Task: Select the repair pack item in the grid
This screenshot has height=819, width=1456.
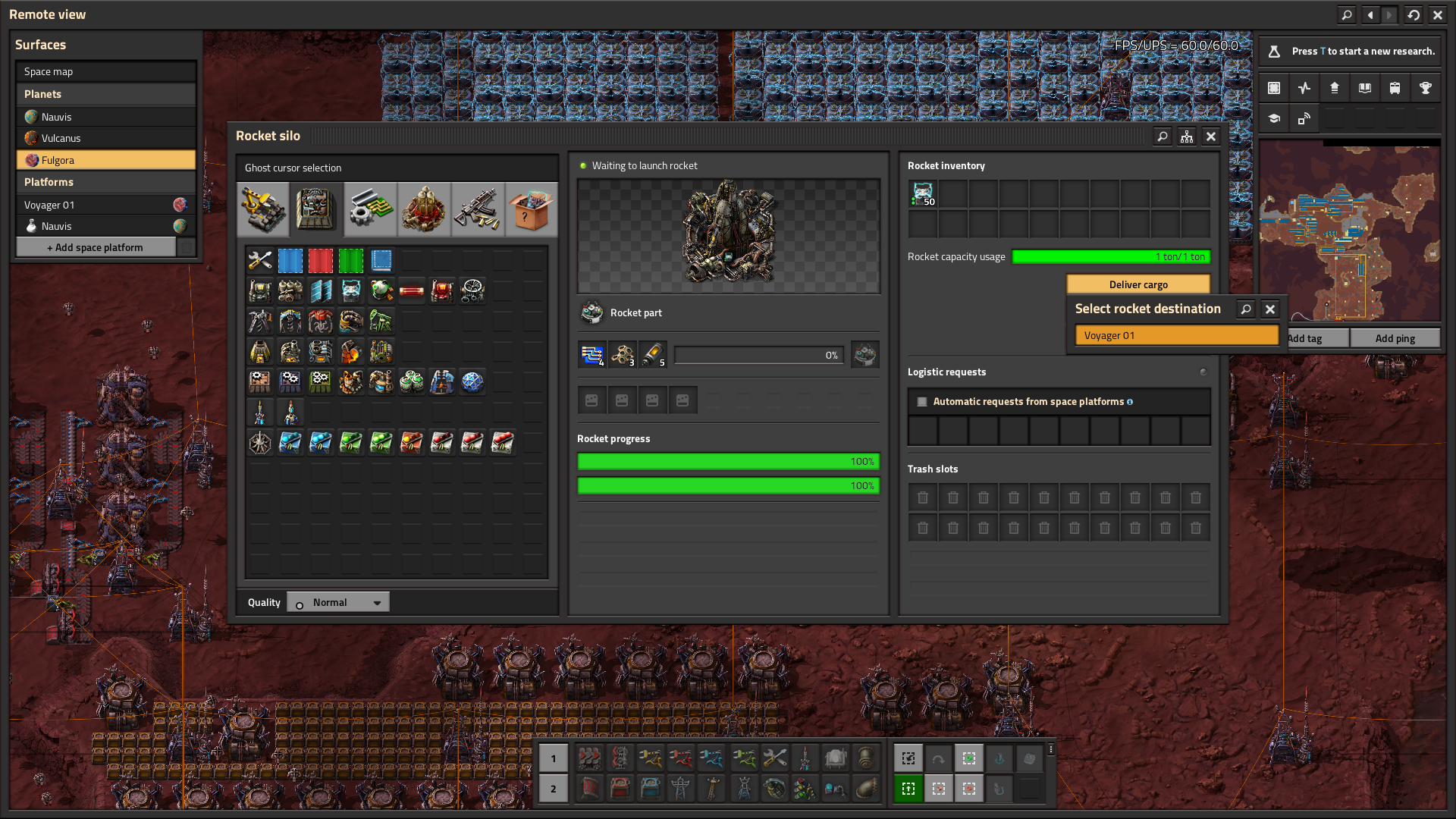Action: tap(259, 260)
